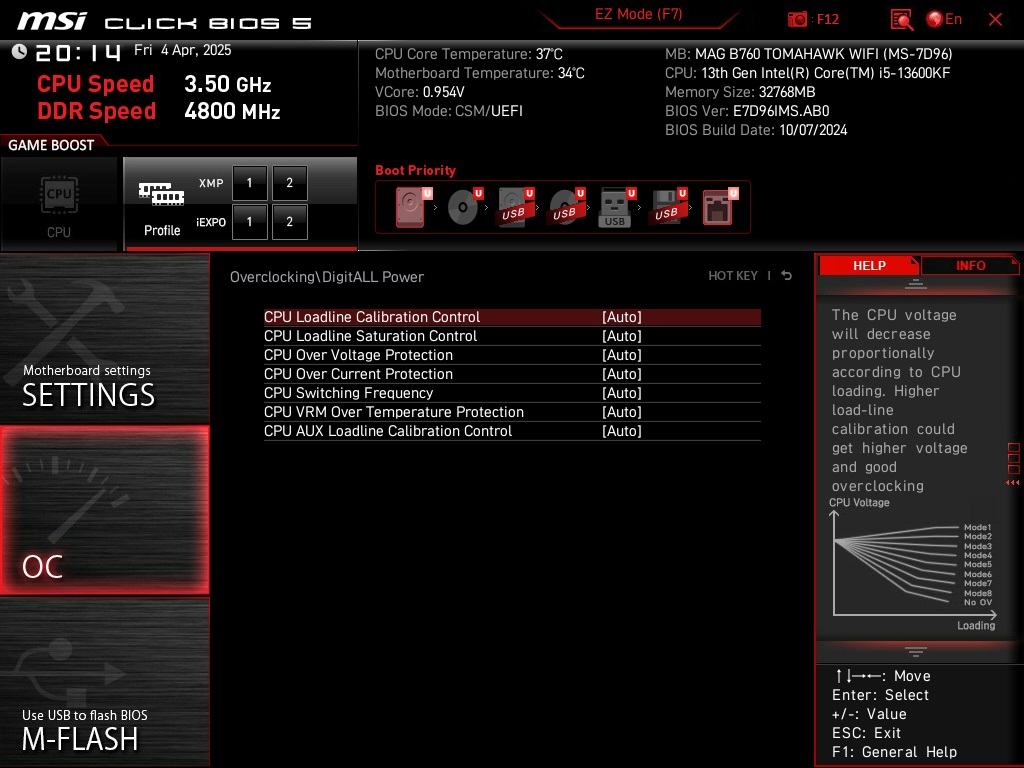Open the BIOS search magnifier icon

point(902,20)
